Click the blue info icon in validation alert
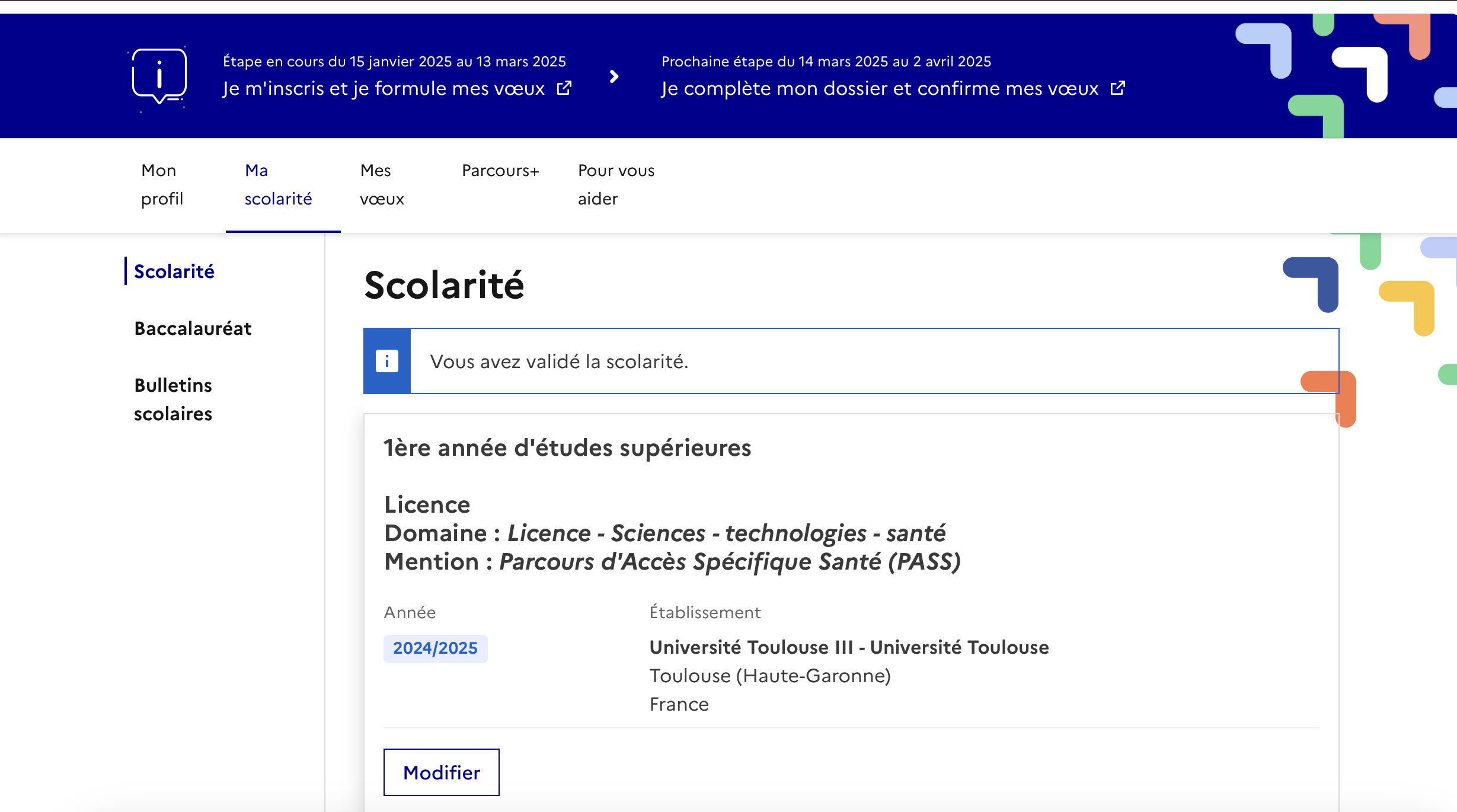 (387, 361)
